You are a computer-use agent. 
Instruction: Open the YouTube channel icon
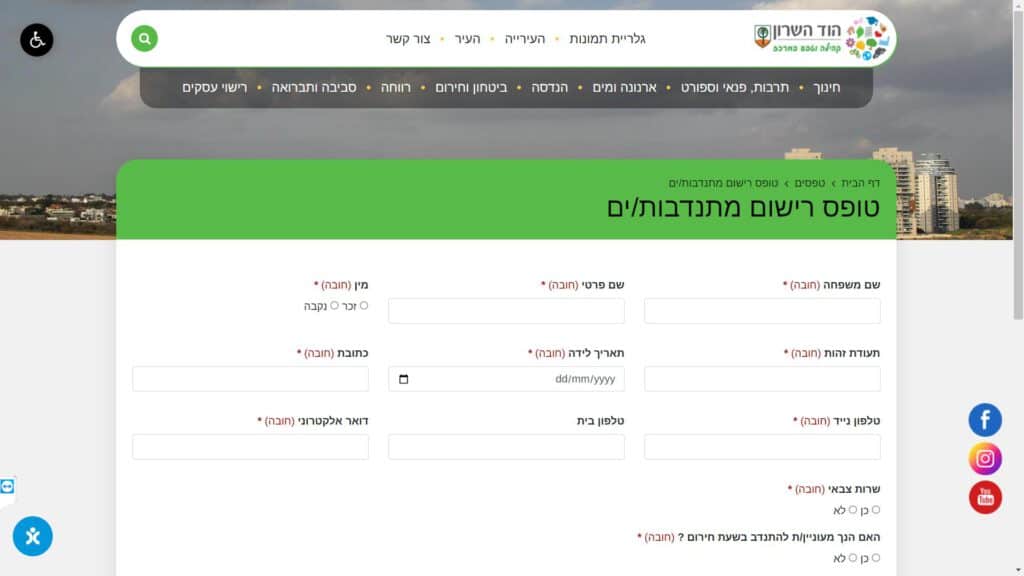click(x=985, y=497)
